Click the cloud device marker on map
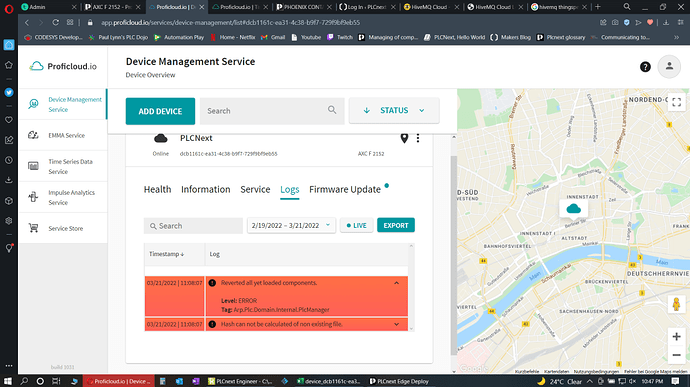Image resolution: width=690 pixels, height=387 pixels. (x=573, y=208)
